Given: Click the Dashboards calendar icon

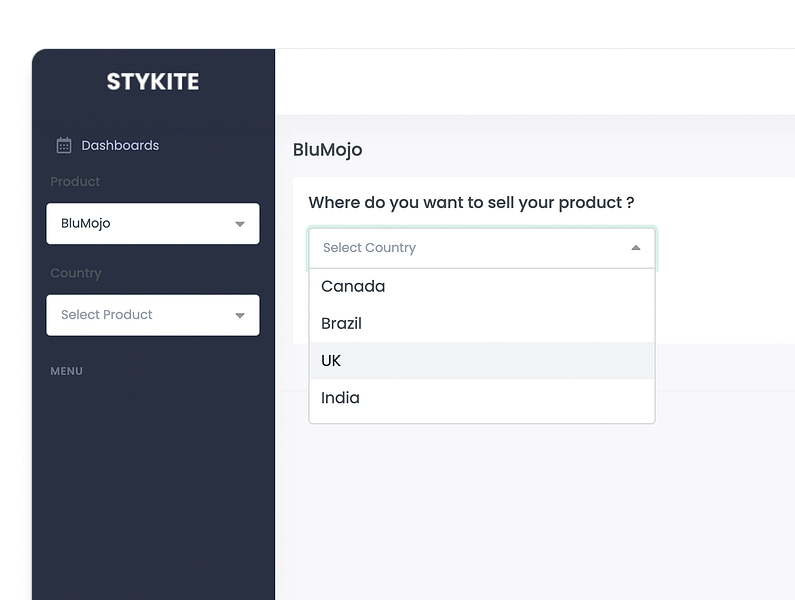Looking at the screenshot, I should 64,145.
